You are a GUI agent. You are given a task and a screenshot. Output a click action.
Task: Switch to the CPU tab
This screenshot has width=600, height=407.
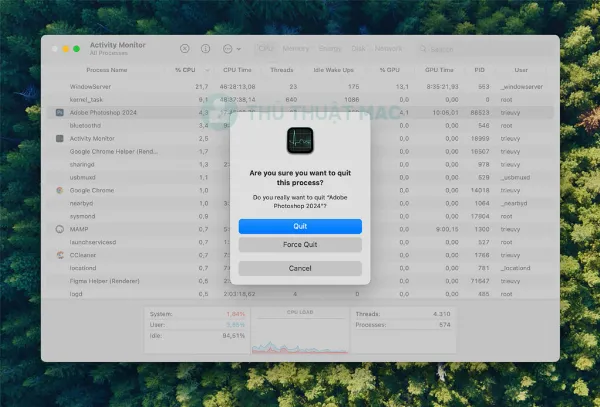(266, 49)
